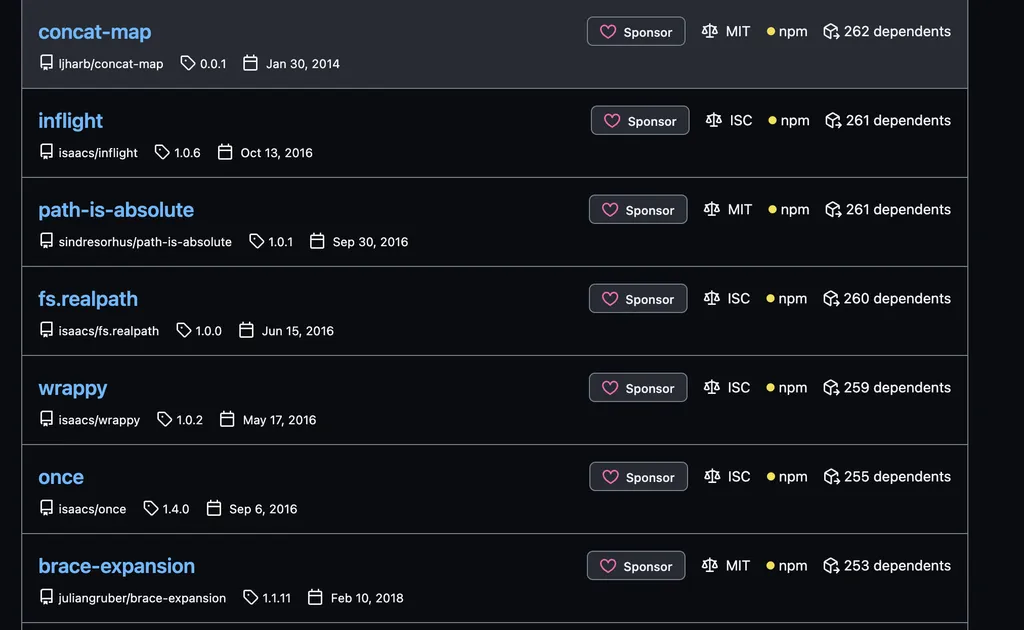Open the isaacs/once repository link

click(x=92, y=509)
